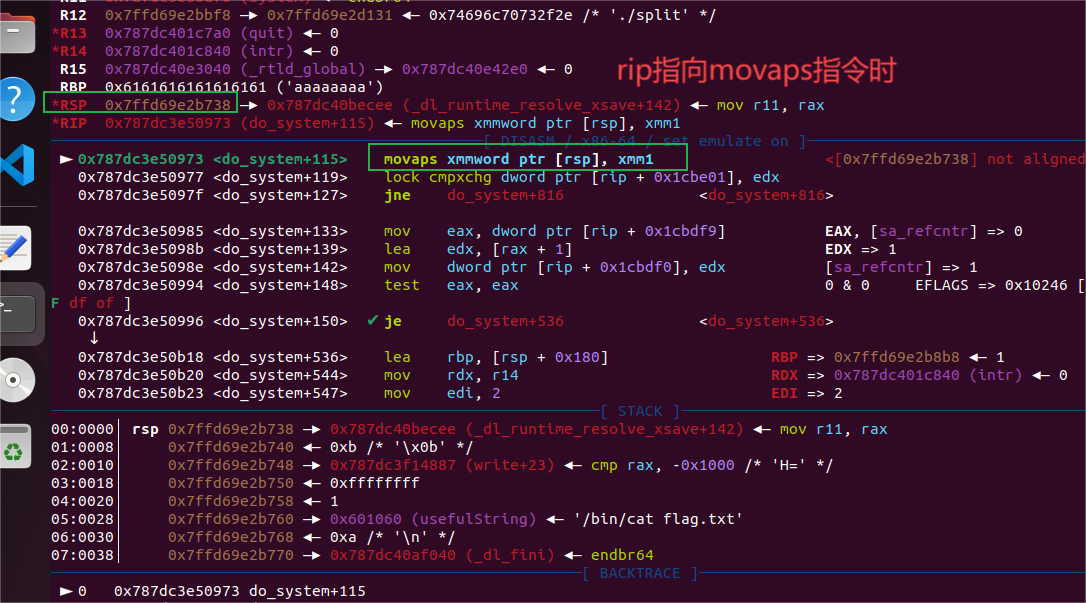Click usefulString pointer 0x601060 in stack
1086x603 pixels.
pyautogui.click(x=433, y=519)
